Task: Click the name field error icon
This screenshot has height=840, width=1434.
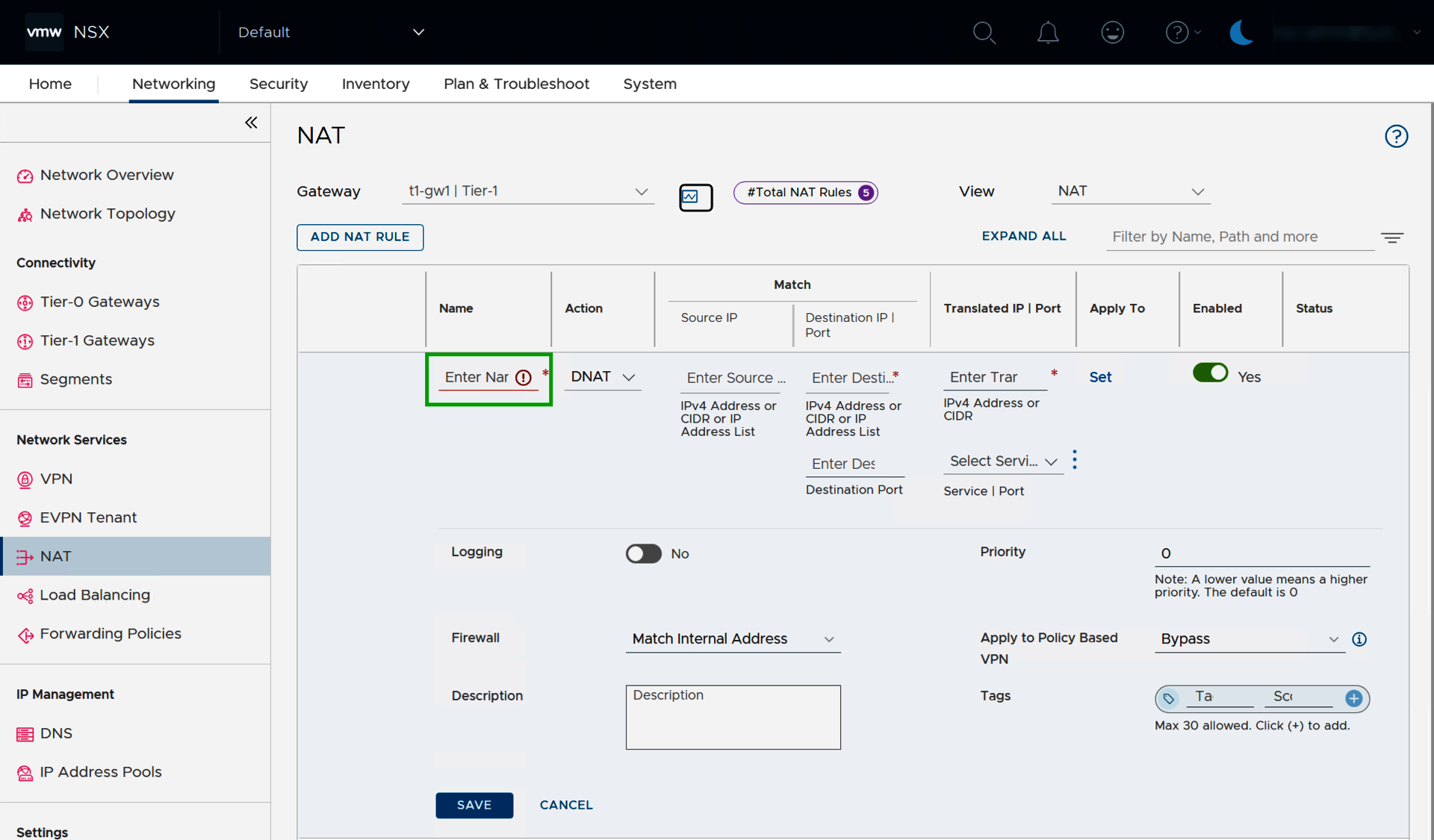Action: pyautogui.click(x=524, y=378)
